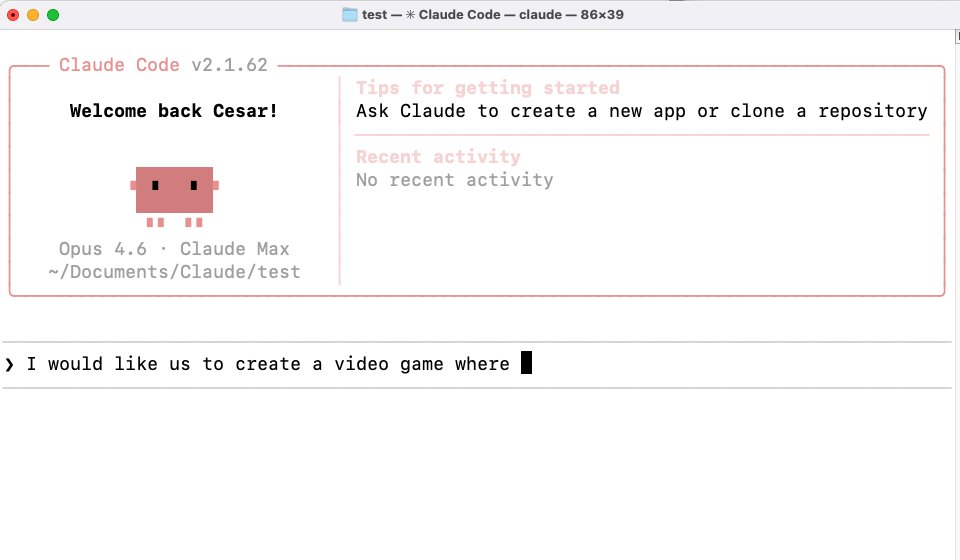Click the path ~/Documents/Claude/test
960x560 pixels.
[174, 272]
